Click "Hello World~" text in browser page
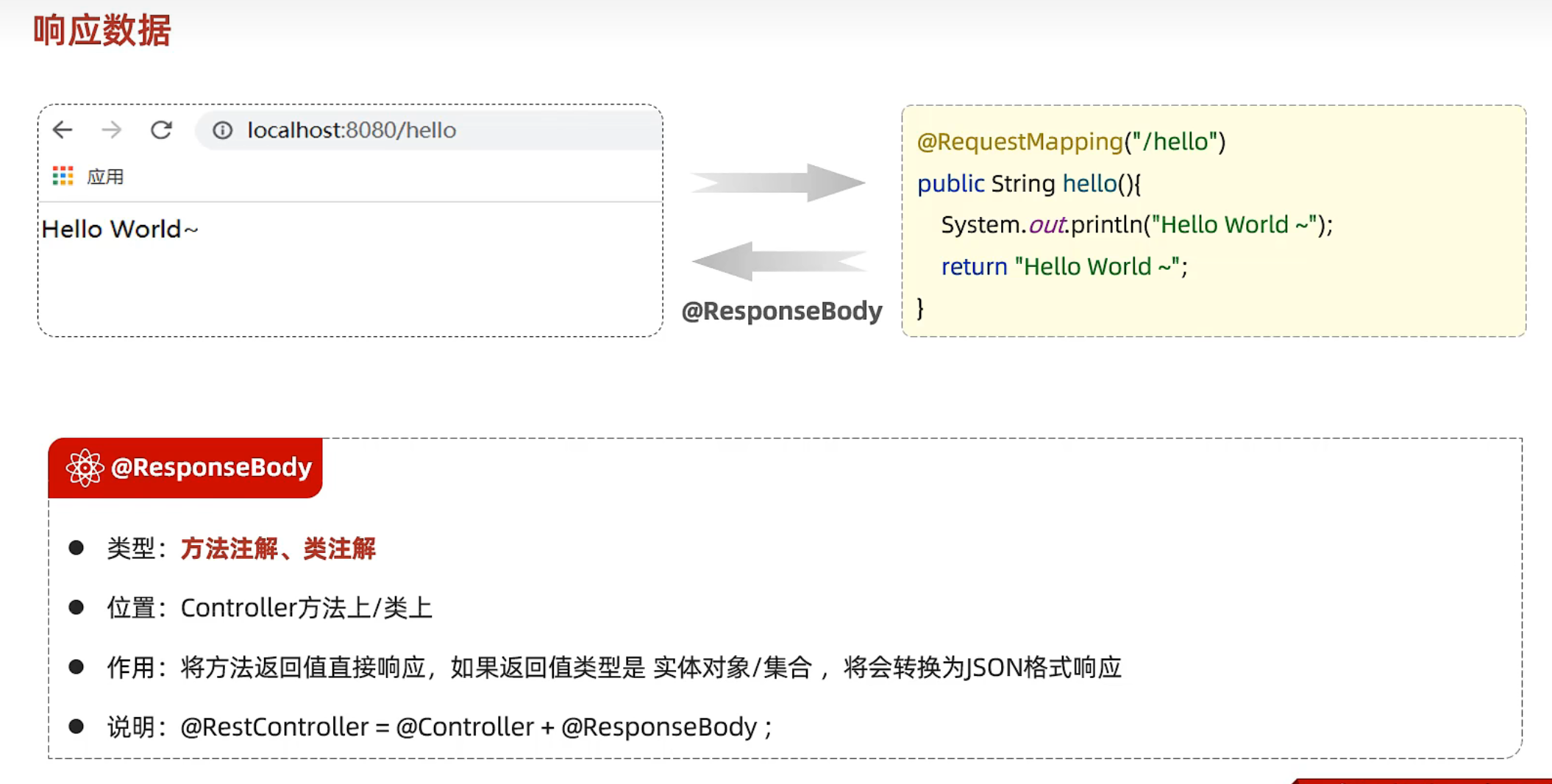Viewport: 1552px width, 784px height. 120,229
